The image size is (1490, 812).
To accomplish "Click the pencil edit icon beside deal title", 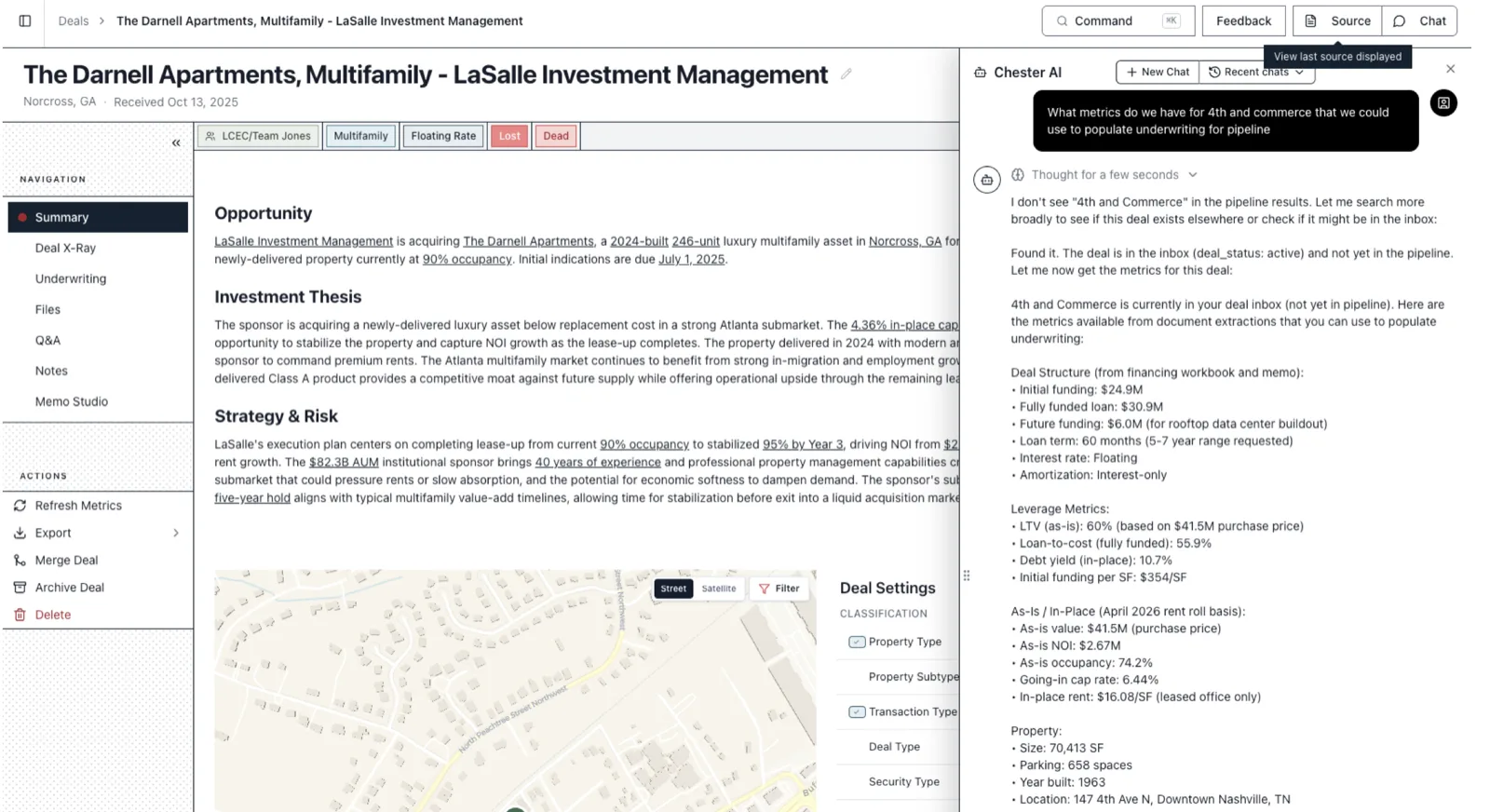I will point(846,74).
